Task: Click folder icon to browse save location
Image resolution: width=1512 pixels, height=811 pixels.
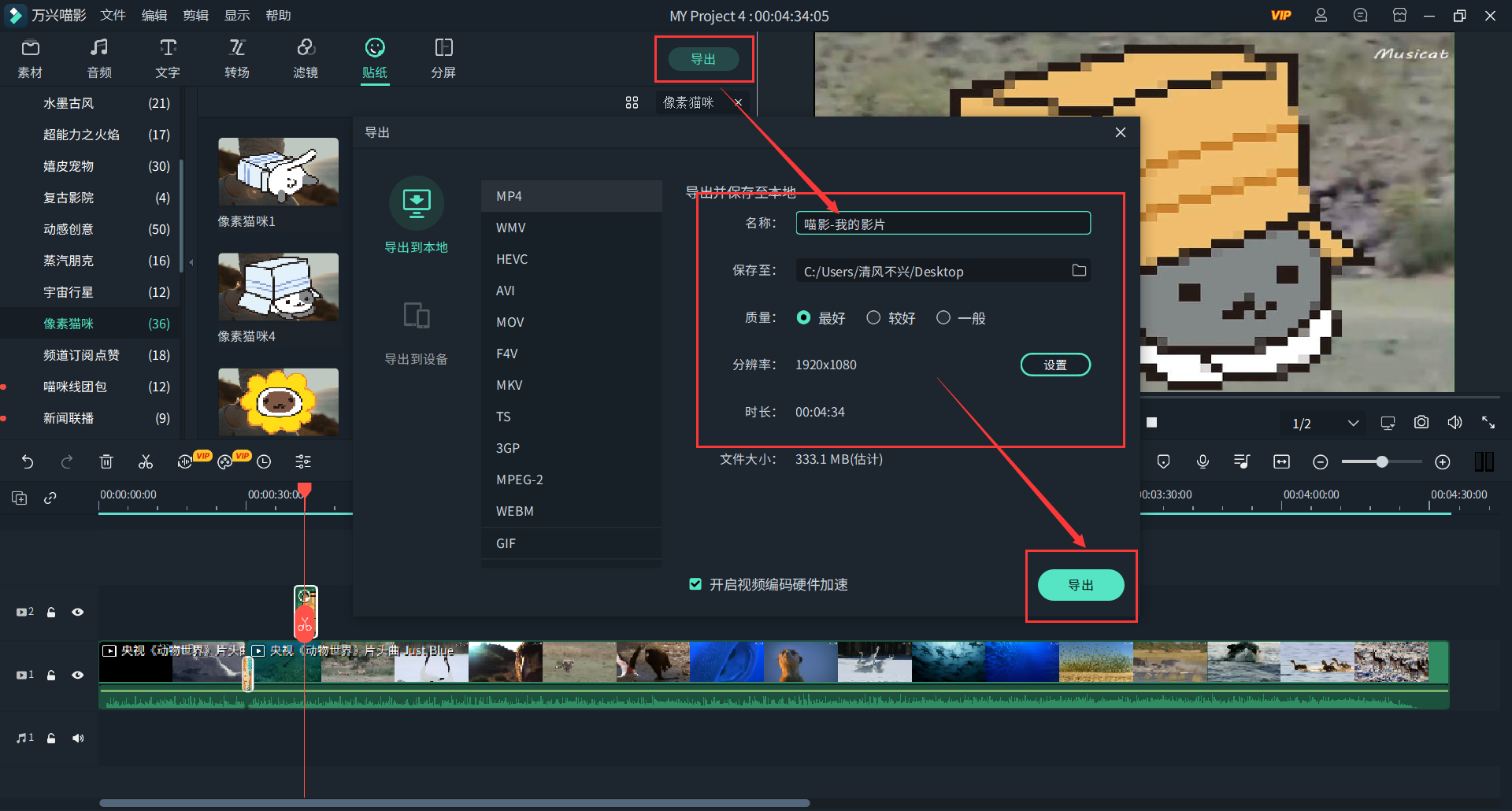Action: (x=1079, y=271)
